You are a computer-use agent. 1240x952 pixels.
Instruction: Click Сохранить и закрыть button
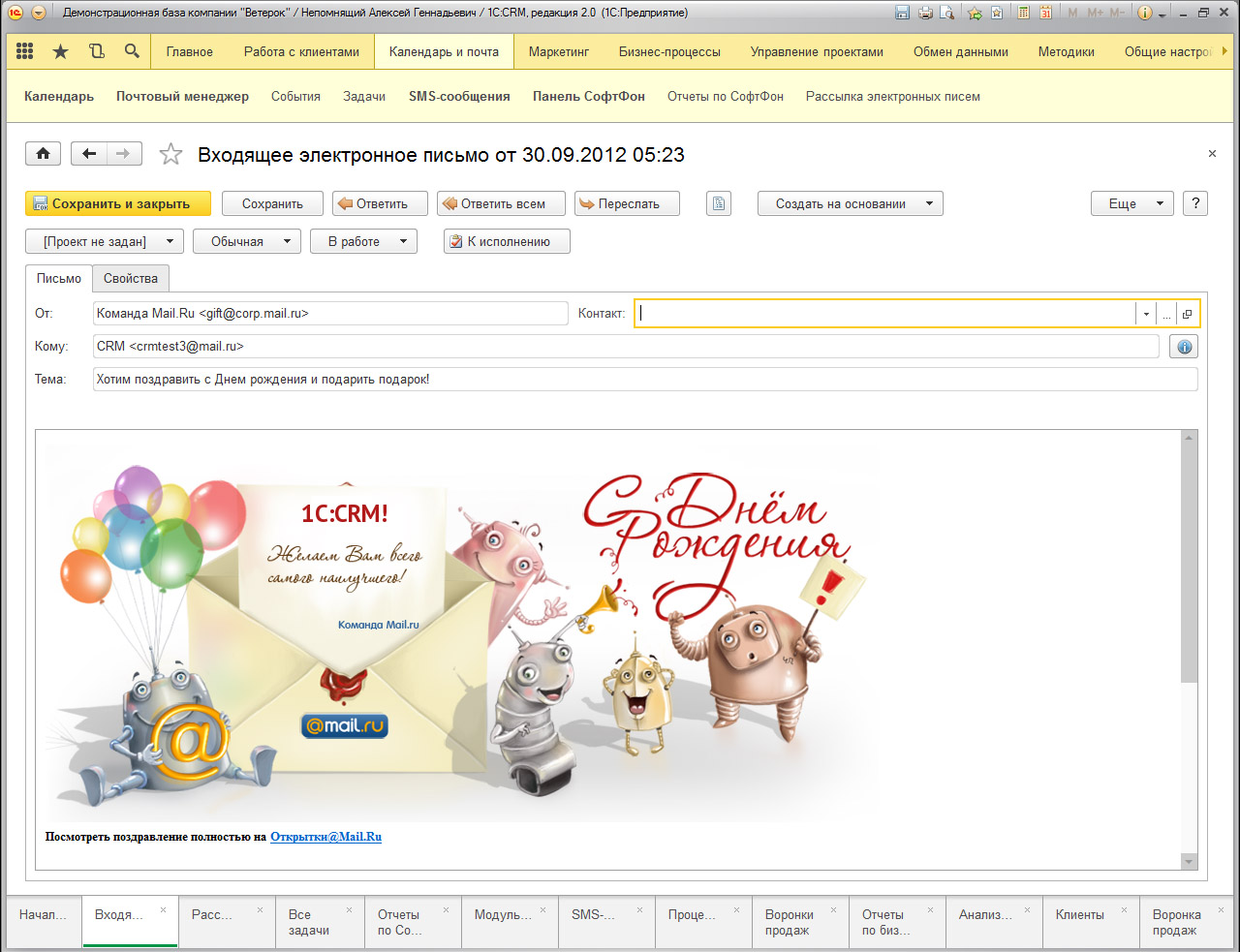coord(118,203)
